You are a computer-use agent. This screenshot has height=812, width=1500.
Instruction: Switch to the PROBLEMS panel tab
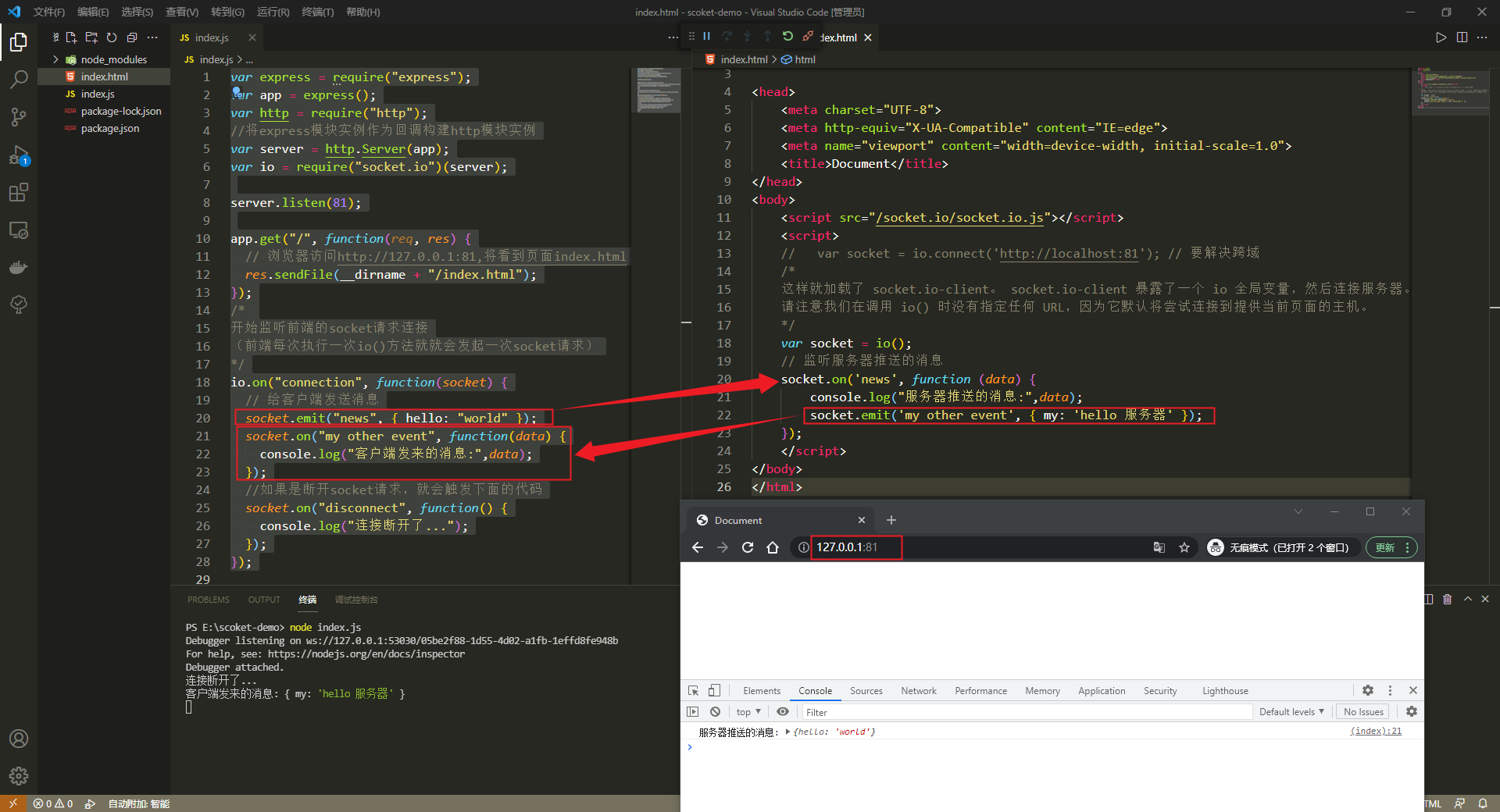(x=209, y=600)
